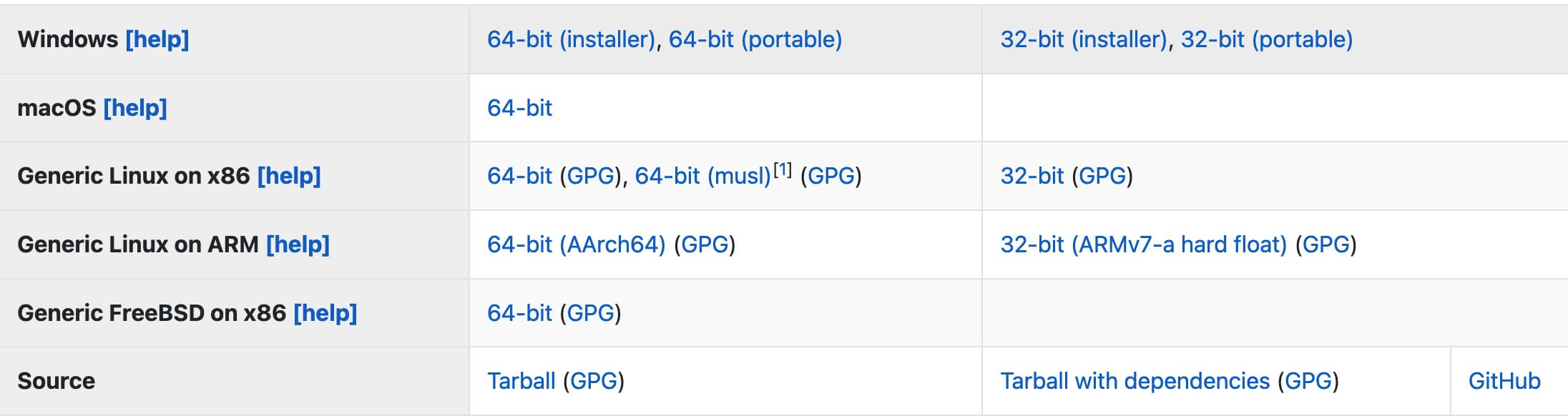
Task: Select the Windows 32-bit portable download
Action: (1266, 39)
